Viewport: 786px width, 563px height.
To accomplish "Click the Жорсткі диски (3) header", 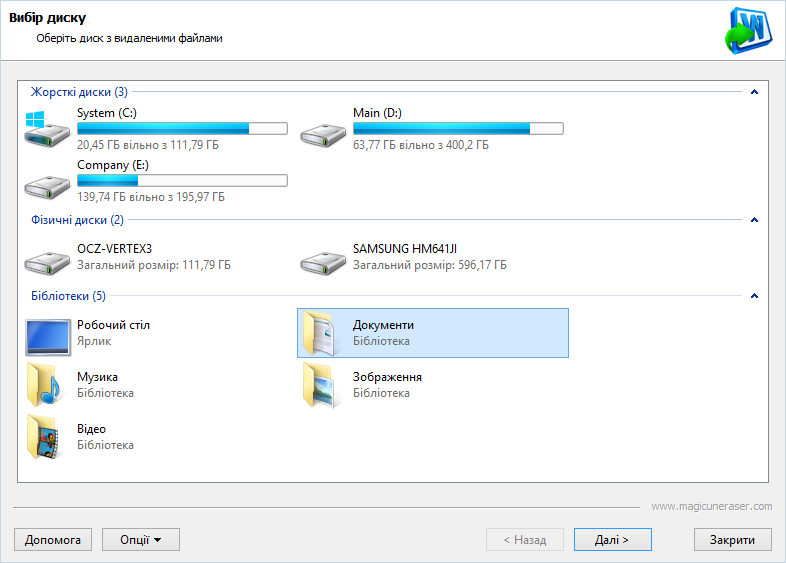I will 79,92.
